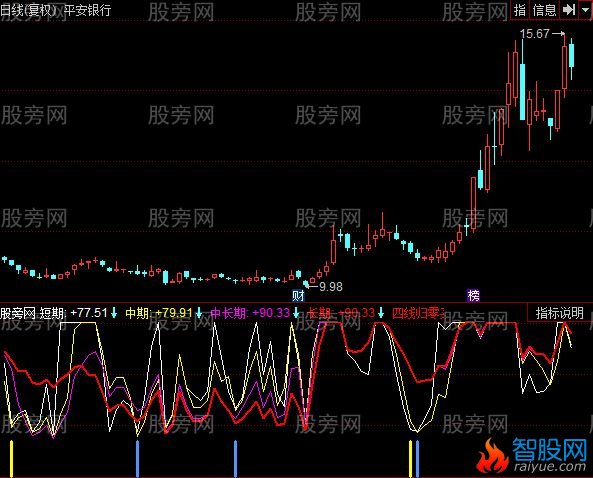Image resolution: width=593 pixels, height=478 pixels.
Task: Open the 信息 info button
Action: [544, 10]
